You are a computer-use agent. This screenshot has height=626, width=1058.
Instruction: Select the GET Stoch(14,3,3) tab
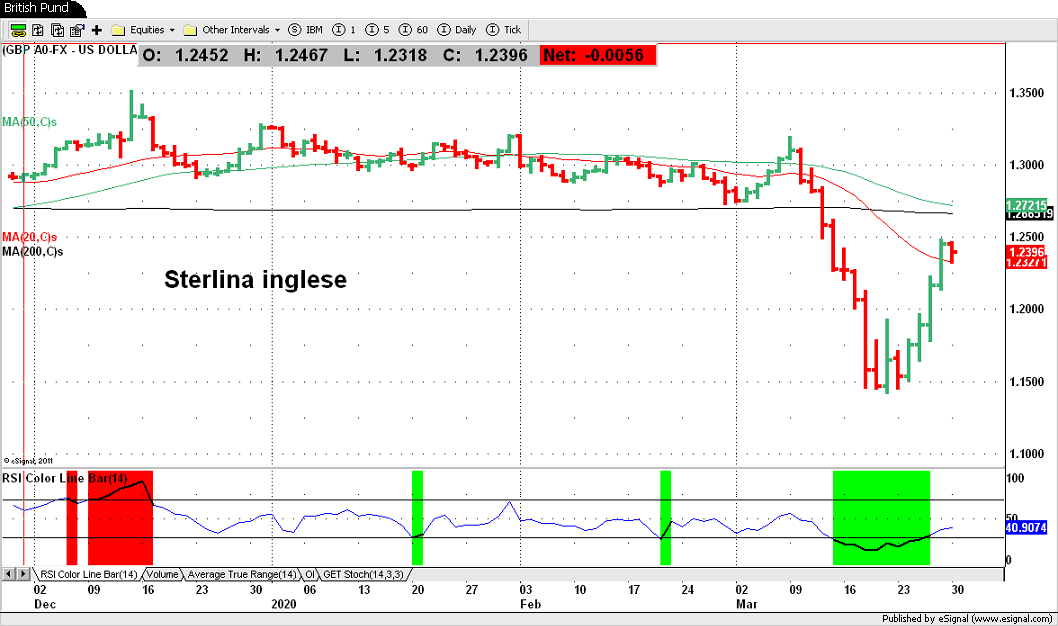(363, 574)
